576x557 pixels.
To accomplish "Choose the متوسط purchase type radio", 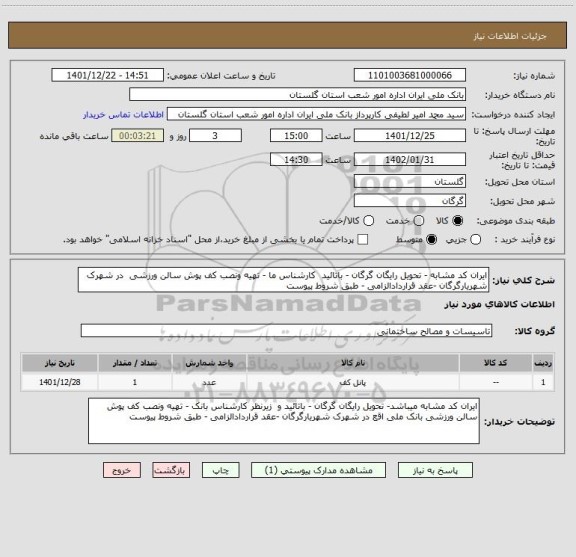I will pos(431,240).
